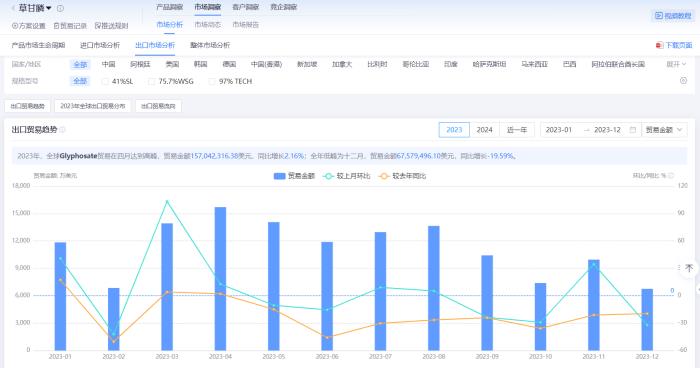This screenshot has width=700, height=368.
Task: Jump to 出口贸易流向 section button
Action: coord(158,106)
